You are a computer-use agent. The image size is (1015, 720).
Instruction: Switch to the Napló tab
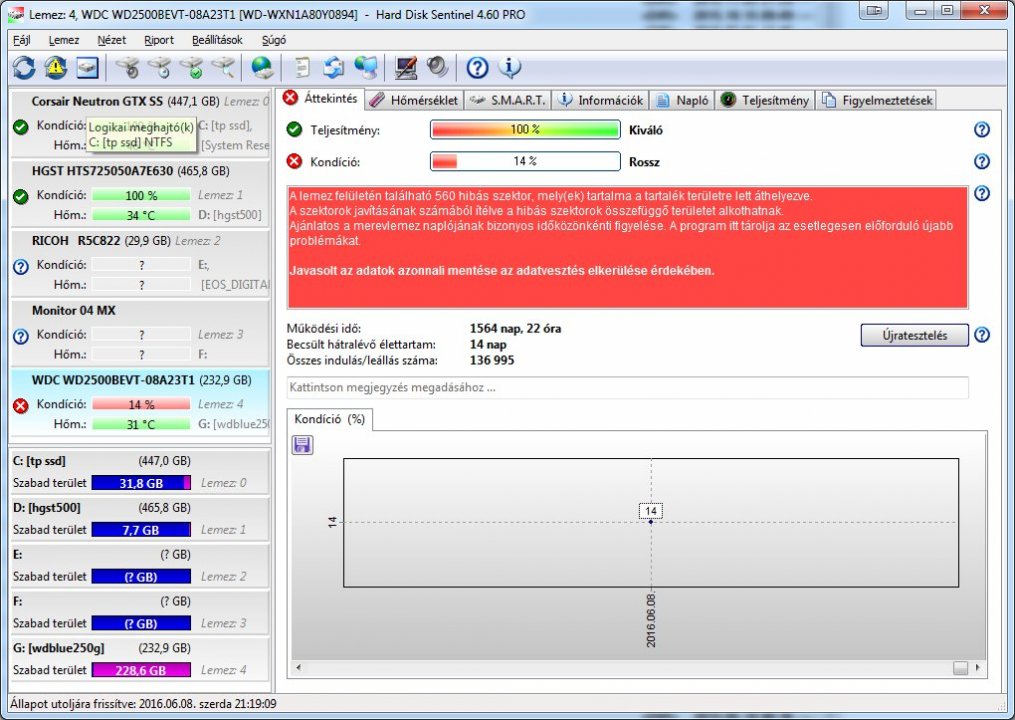click(x=682, y=100)
